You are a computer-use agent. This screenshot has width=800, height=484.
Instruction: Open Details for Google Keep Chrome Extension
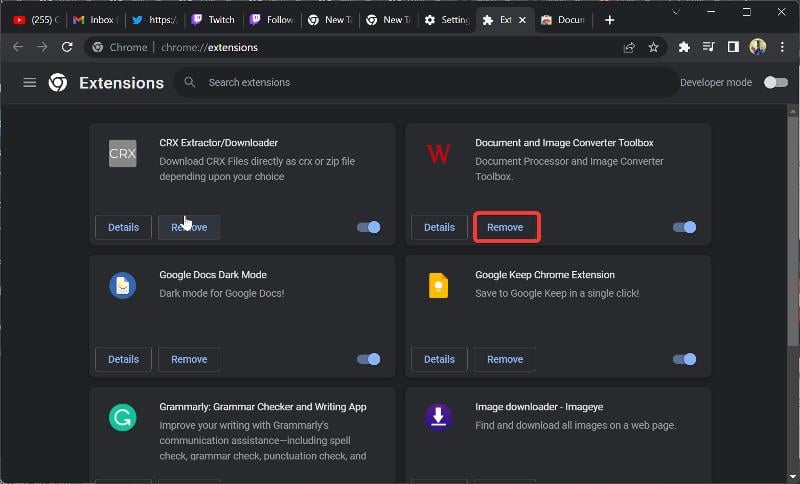click(439, 359)
